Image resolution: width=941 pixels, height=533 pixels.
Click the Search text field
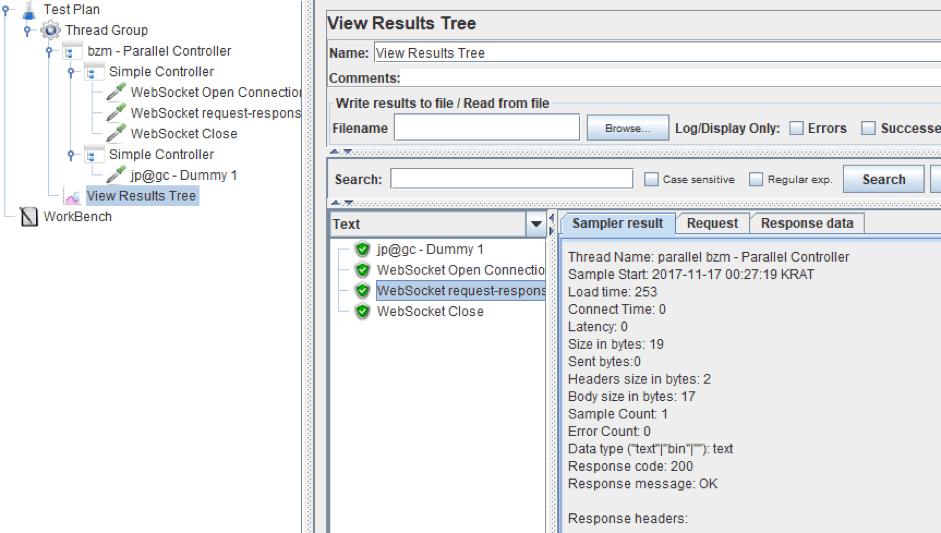[512, 178]
